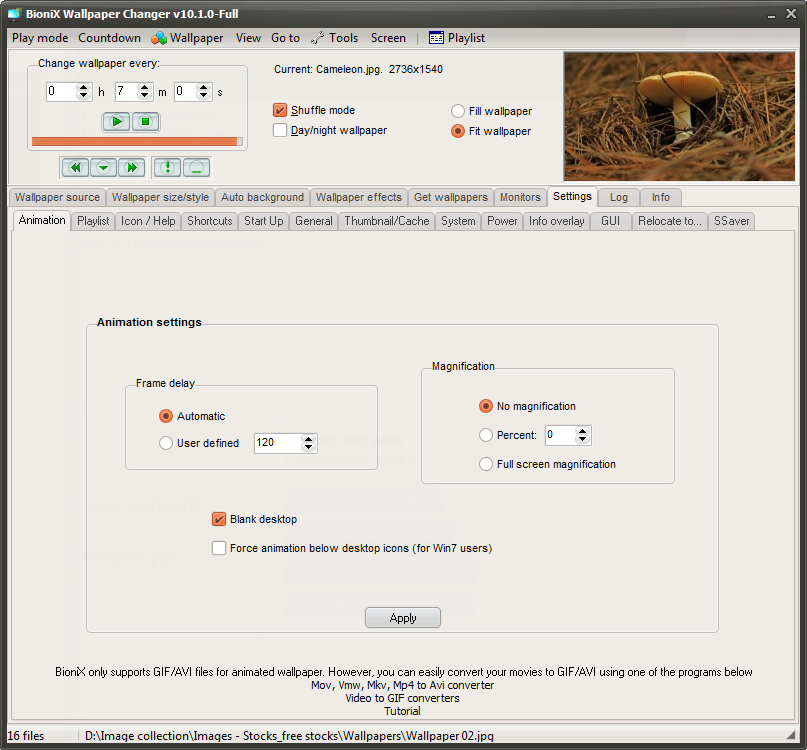Go to previous wallpaper with rewind icon
The height and width of the screenshot is (750, 807).
tap(76, 167)
